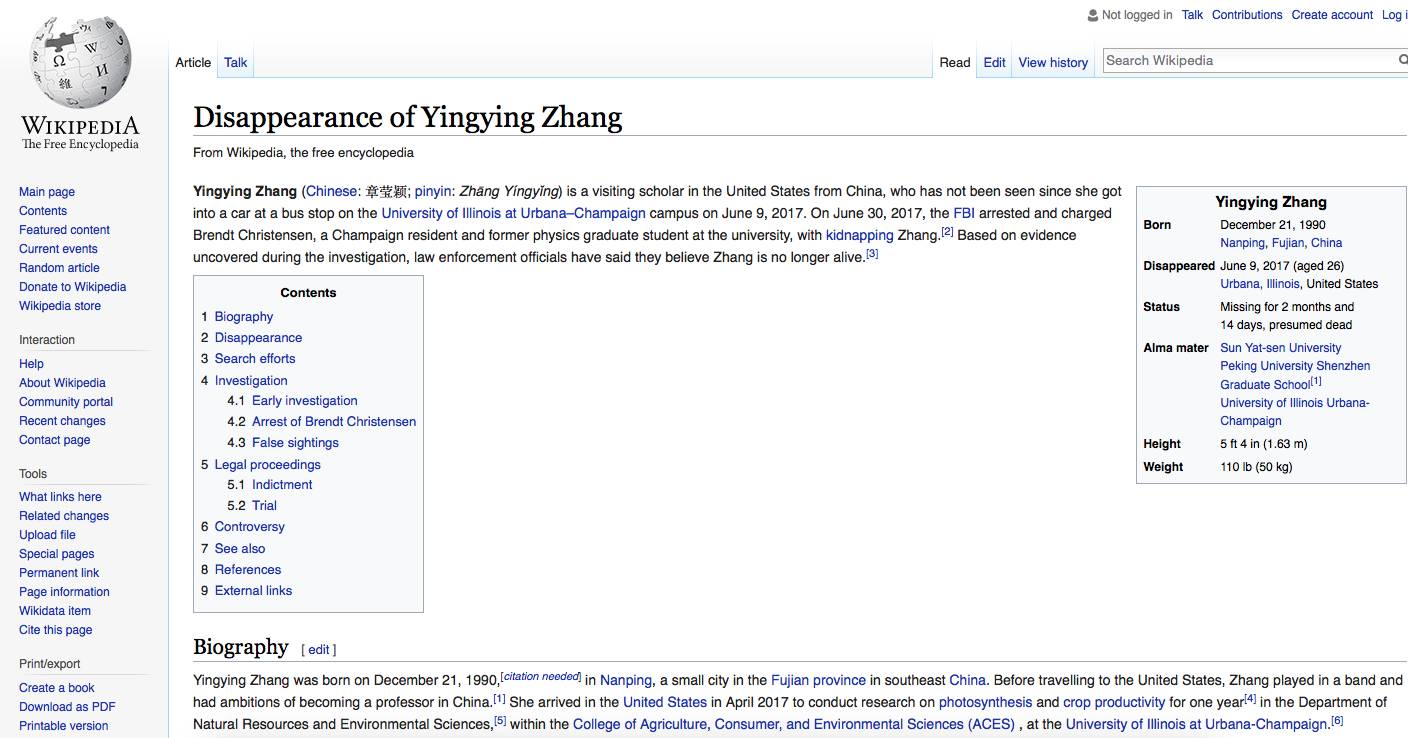Open the Community portal link
The width and height of the screenshot is (1408, 738).
66,402
